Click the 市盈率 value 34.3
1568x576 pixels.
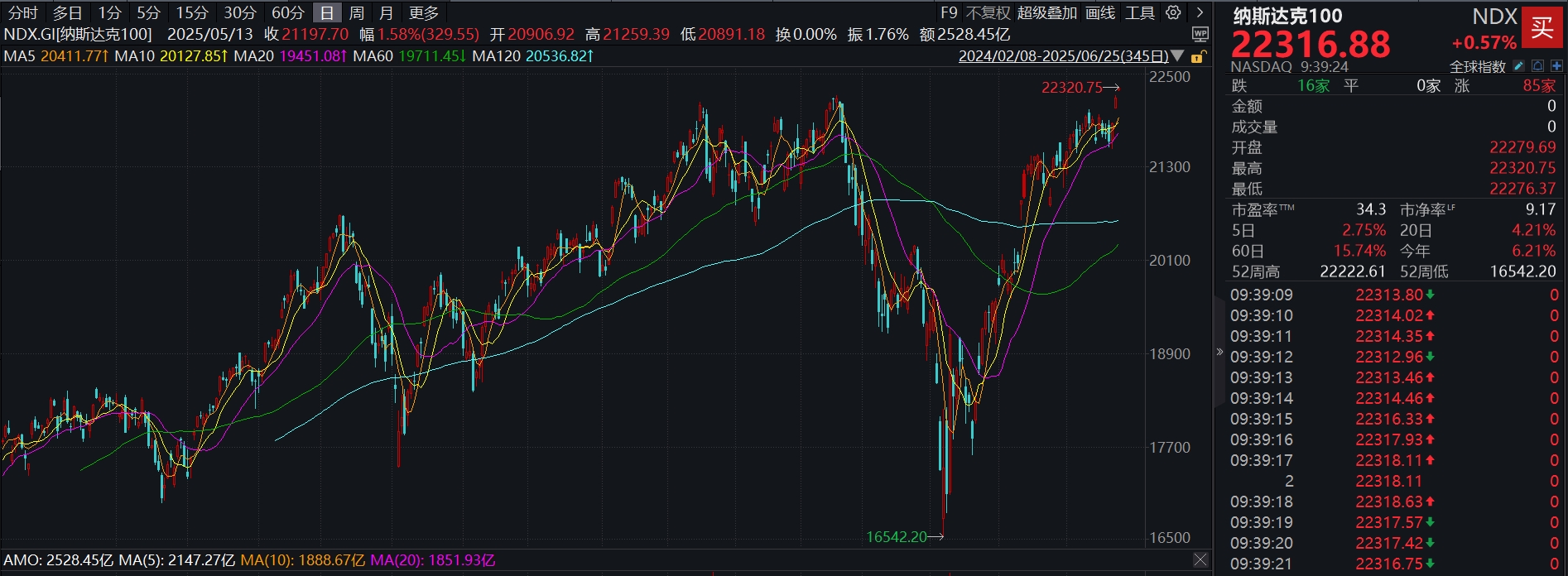1371,209
